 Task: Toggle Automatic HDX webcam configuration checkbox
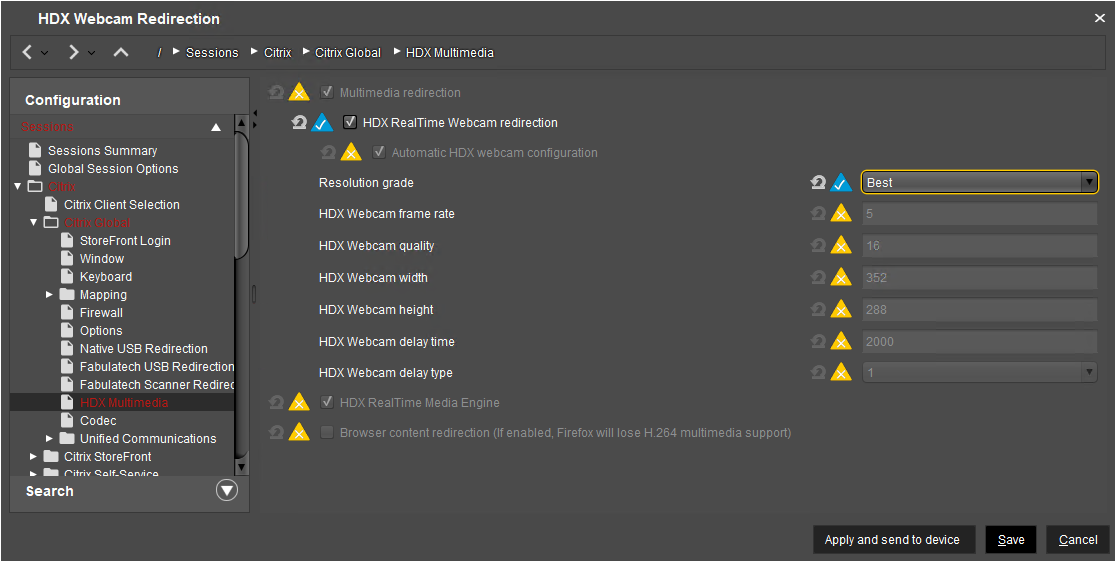[379, 152]
